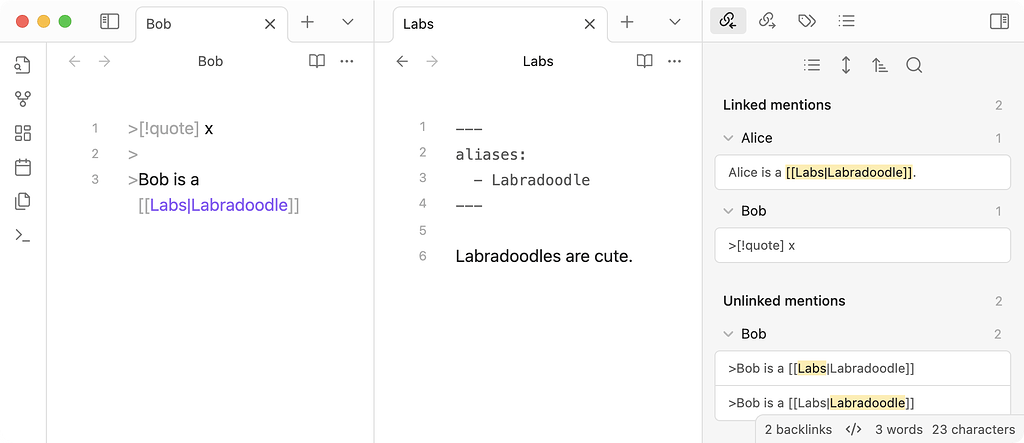Collapse Bob under Unlinked mentions
Image resolution: width=1024 pixels, height=443 pixels.
[x=728, y=334]
